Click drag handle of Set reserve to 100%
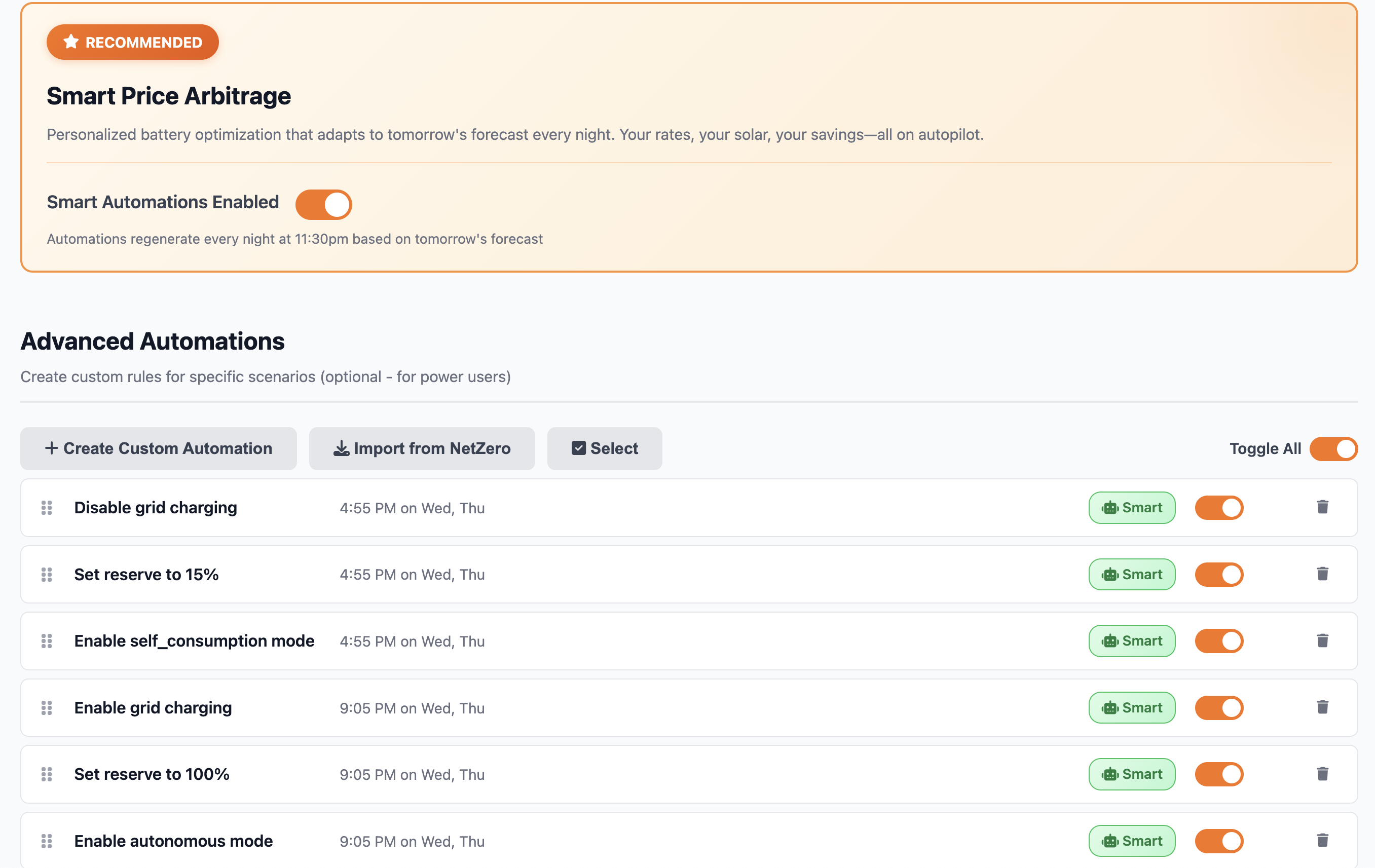Image resolution: width=1375 pixels, height=868 pixels. coord(47,774)
